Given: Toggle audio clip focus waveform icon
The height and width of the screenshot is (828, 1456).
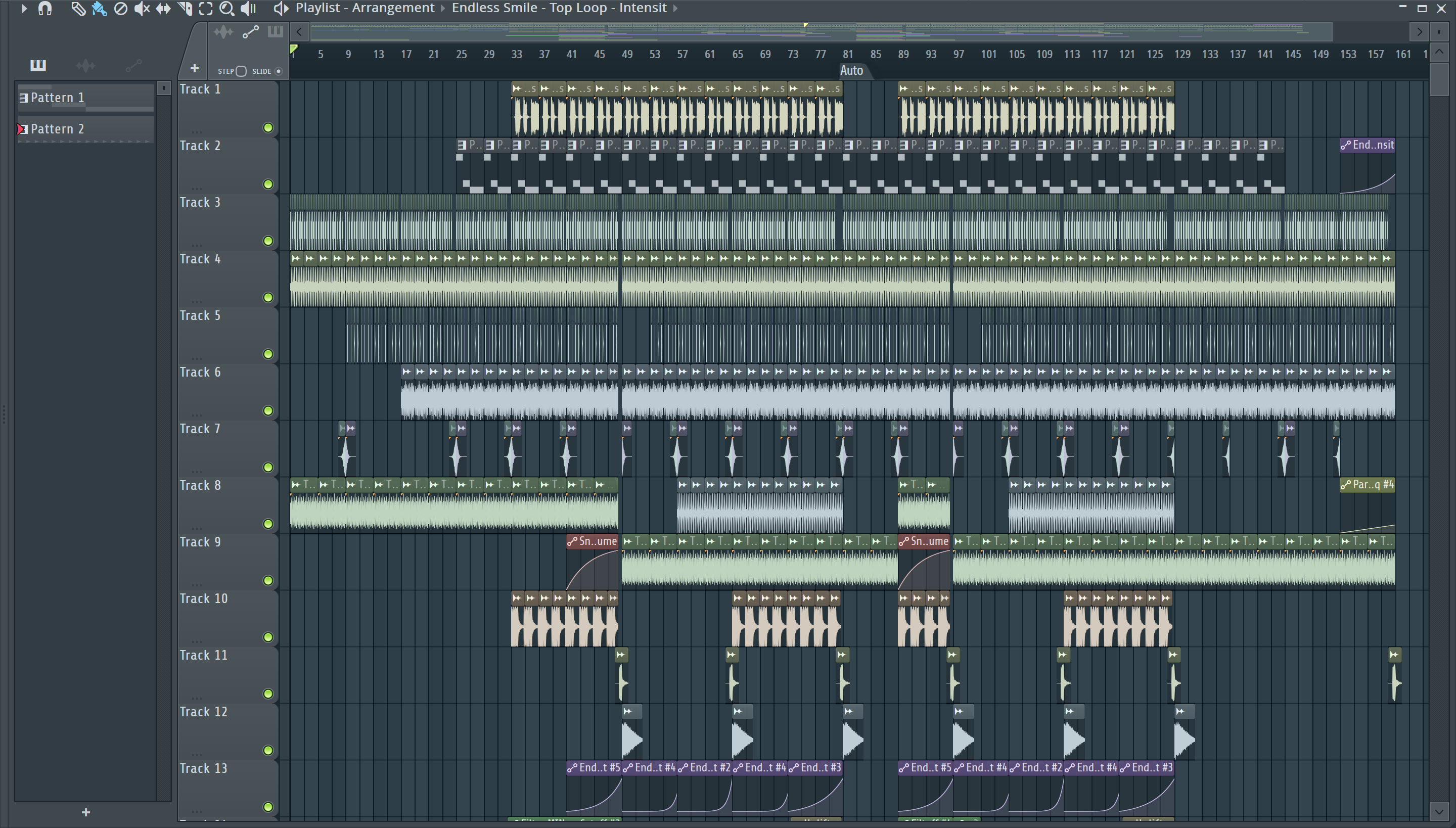Looking at the screenshot, I should [x=223, y=32].
